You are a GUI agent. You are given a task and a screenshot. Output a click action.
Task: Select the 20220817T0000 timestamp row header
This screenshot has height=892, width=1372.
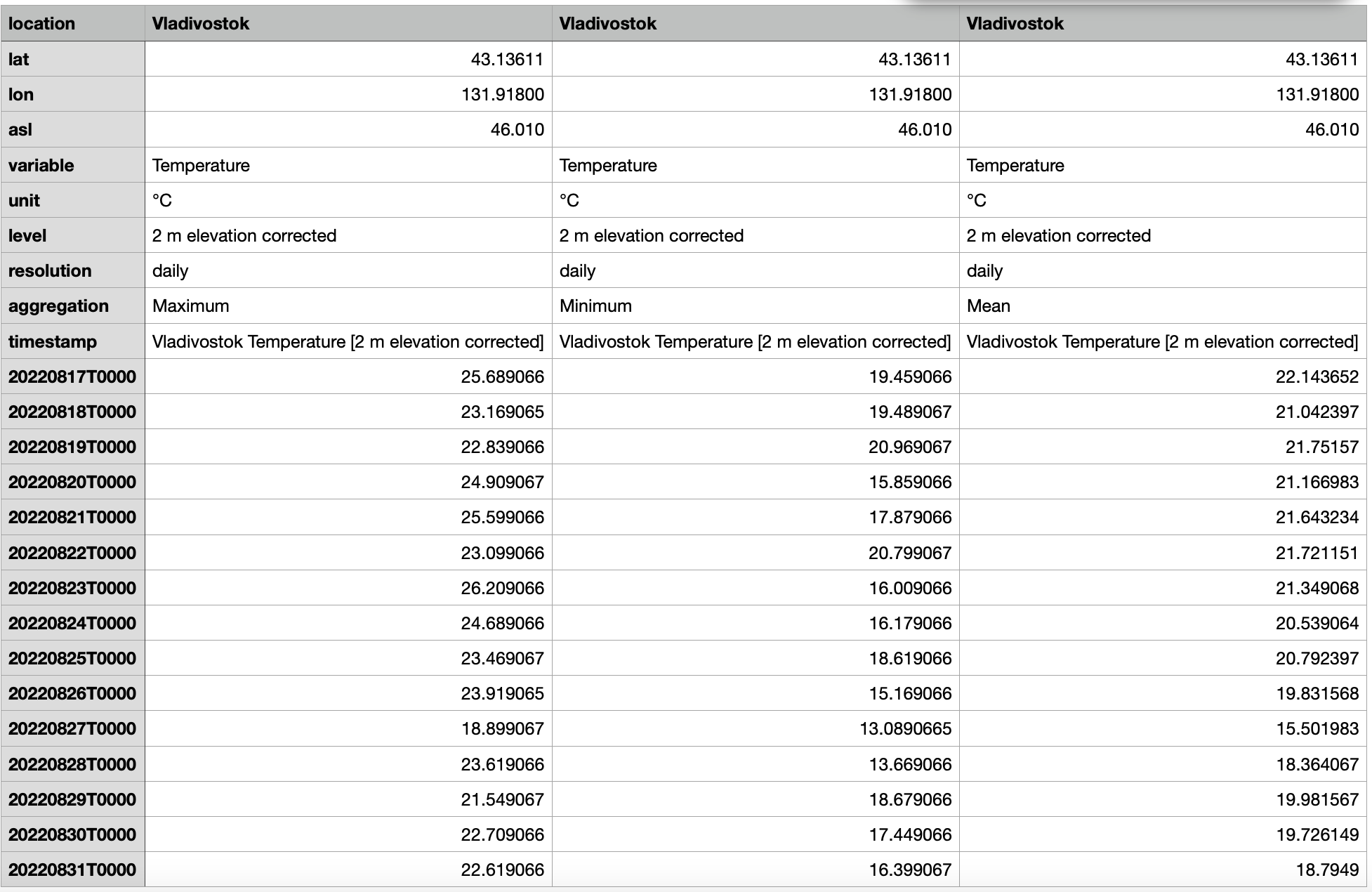point(72,376)
